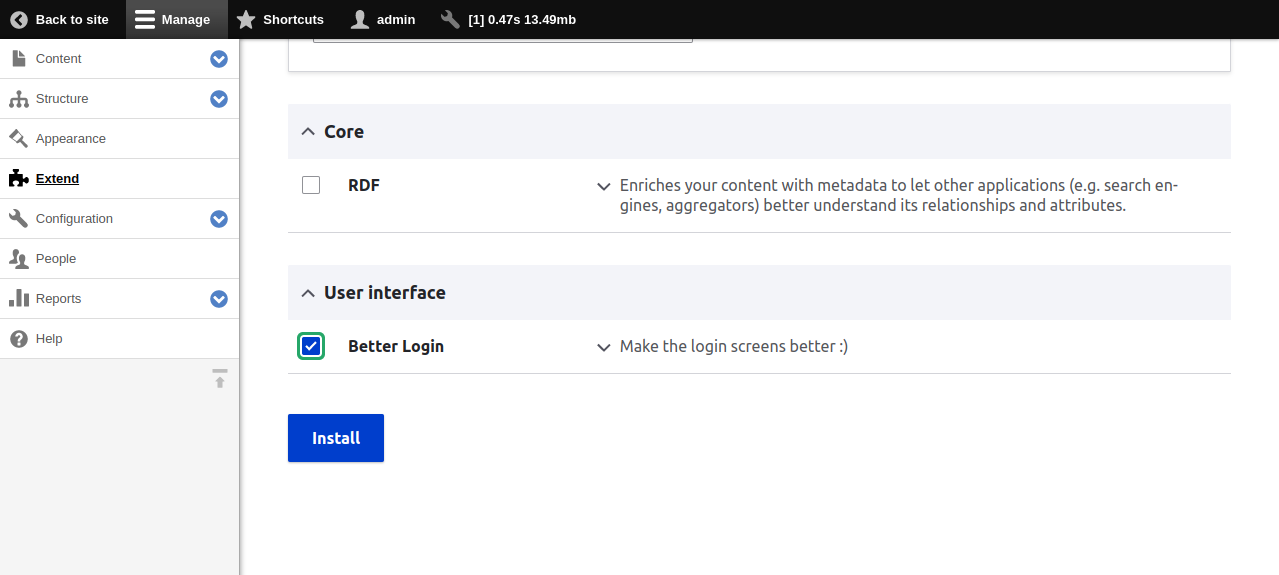Uncheck the Better Login checkbox
This screenshot has height=575, width=1279.
pyautogui.click(x=311, y=346)
